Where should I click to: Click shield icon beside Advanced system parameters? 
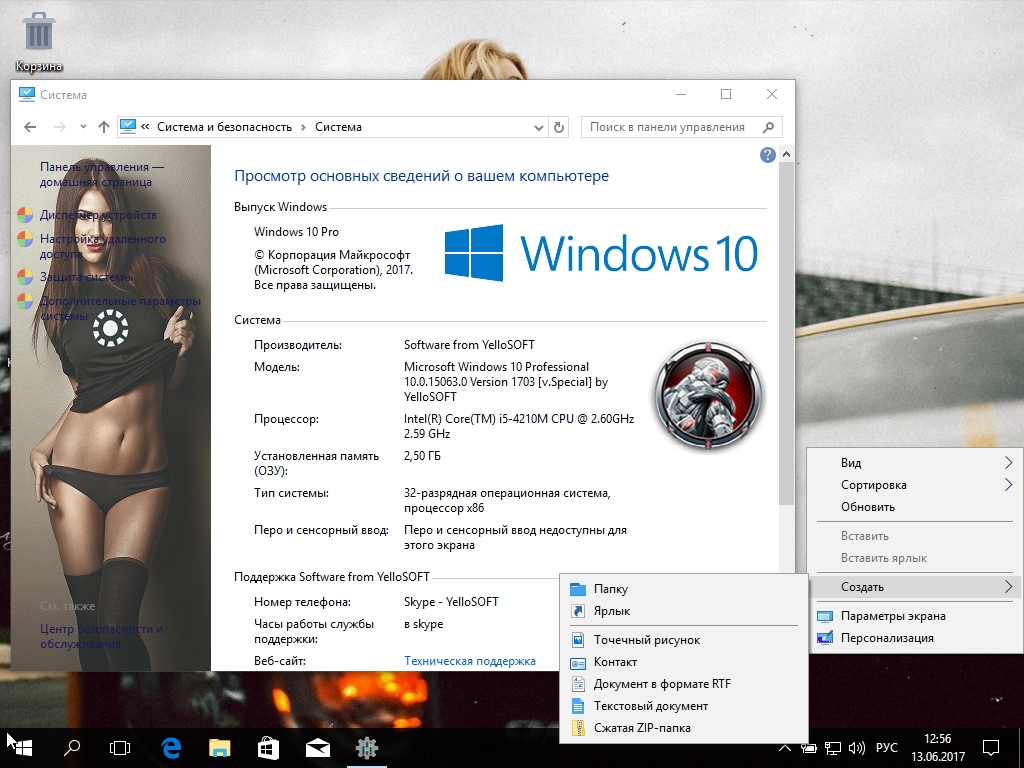[25, 301]
